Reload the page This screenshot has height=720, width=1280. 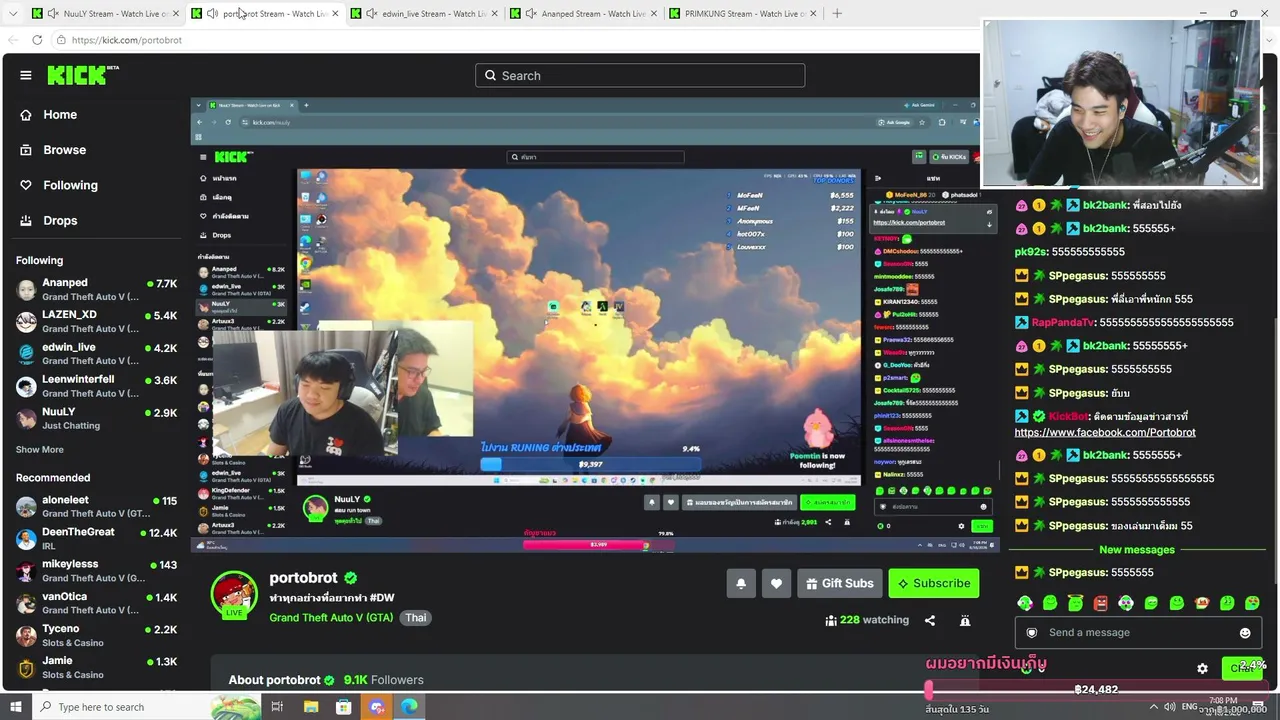tap(37, 40)
